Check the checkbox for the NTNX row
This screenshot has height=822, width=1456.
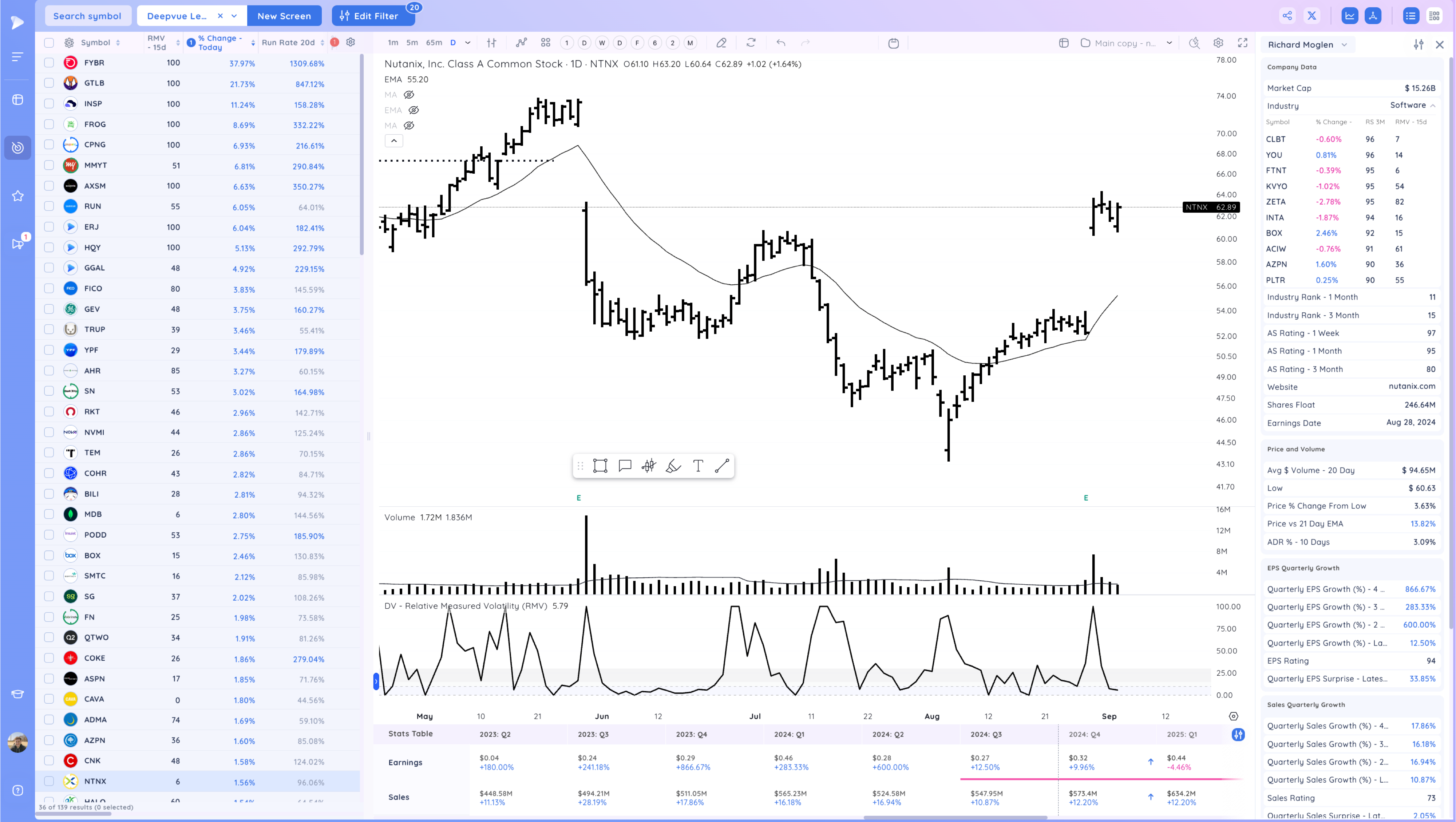pyautogui.click(x=49, y=781)
